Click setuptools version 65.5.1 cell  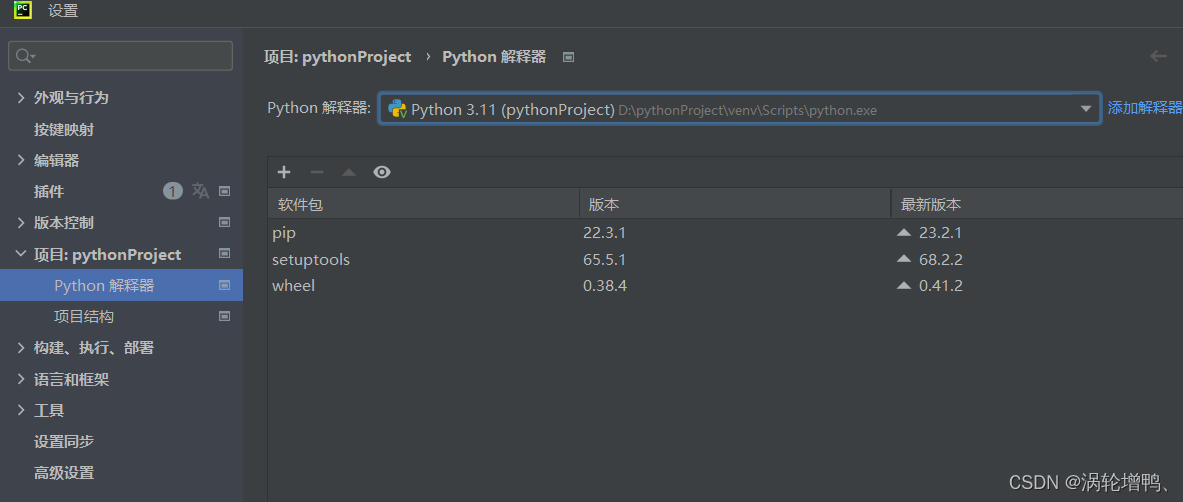604,259
